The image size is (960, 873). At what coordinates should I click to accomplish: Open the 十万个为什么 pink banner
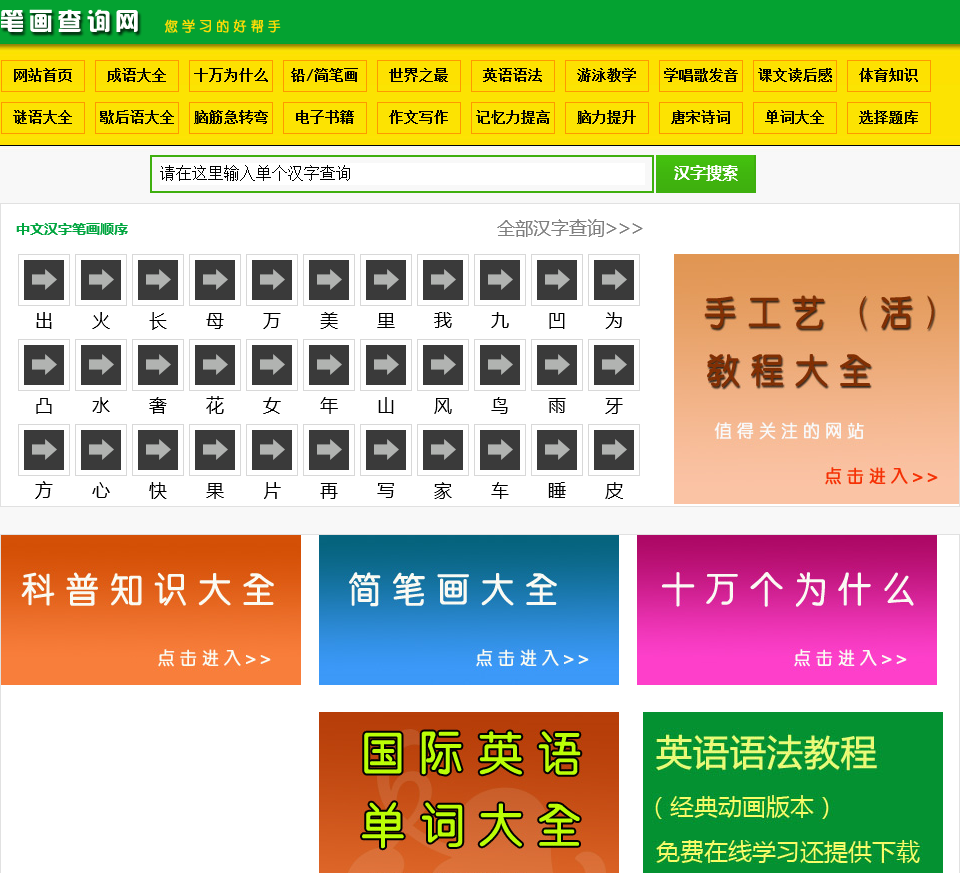tap(787, 610)
